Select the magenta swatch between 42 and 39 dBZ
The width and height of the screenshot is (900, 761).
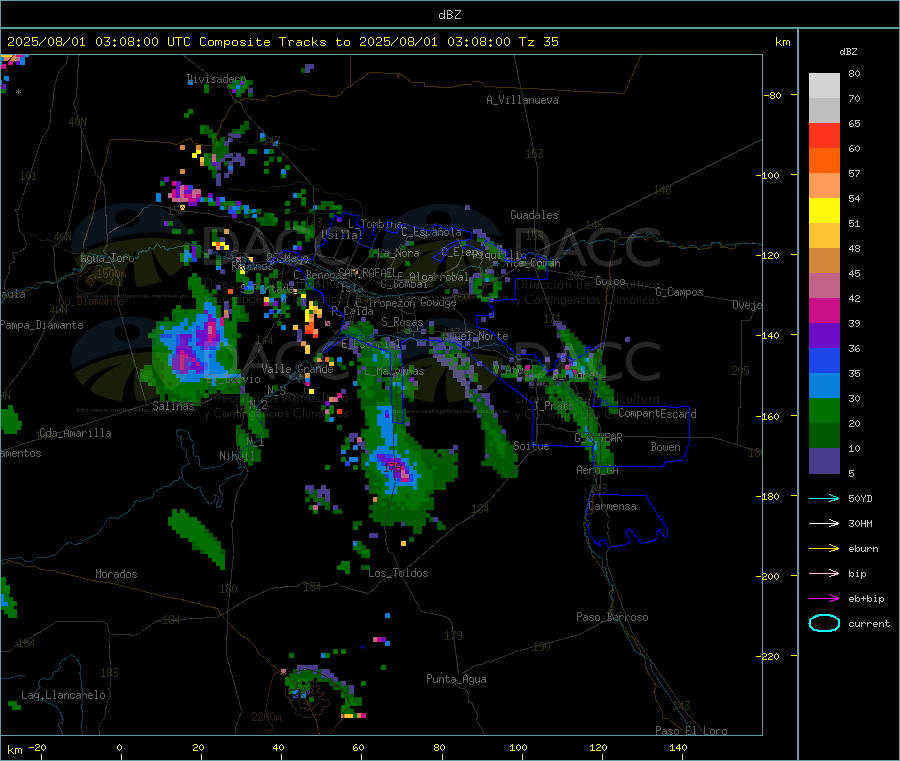(x=824, y=310)
